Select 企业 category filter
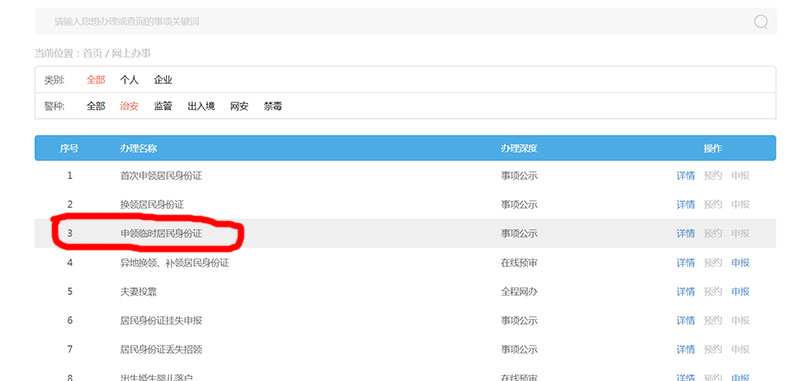The width and height of the screenshot is (800, 381). [163, 80]
